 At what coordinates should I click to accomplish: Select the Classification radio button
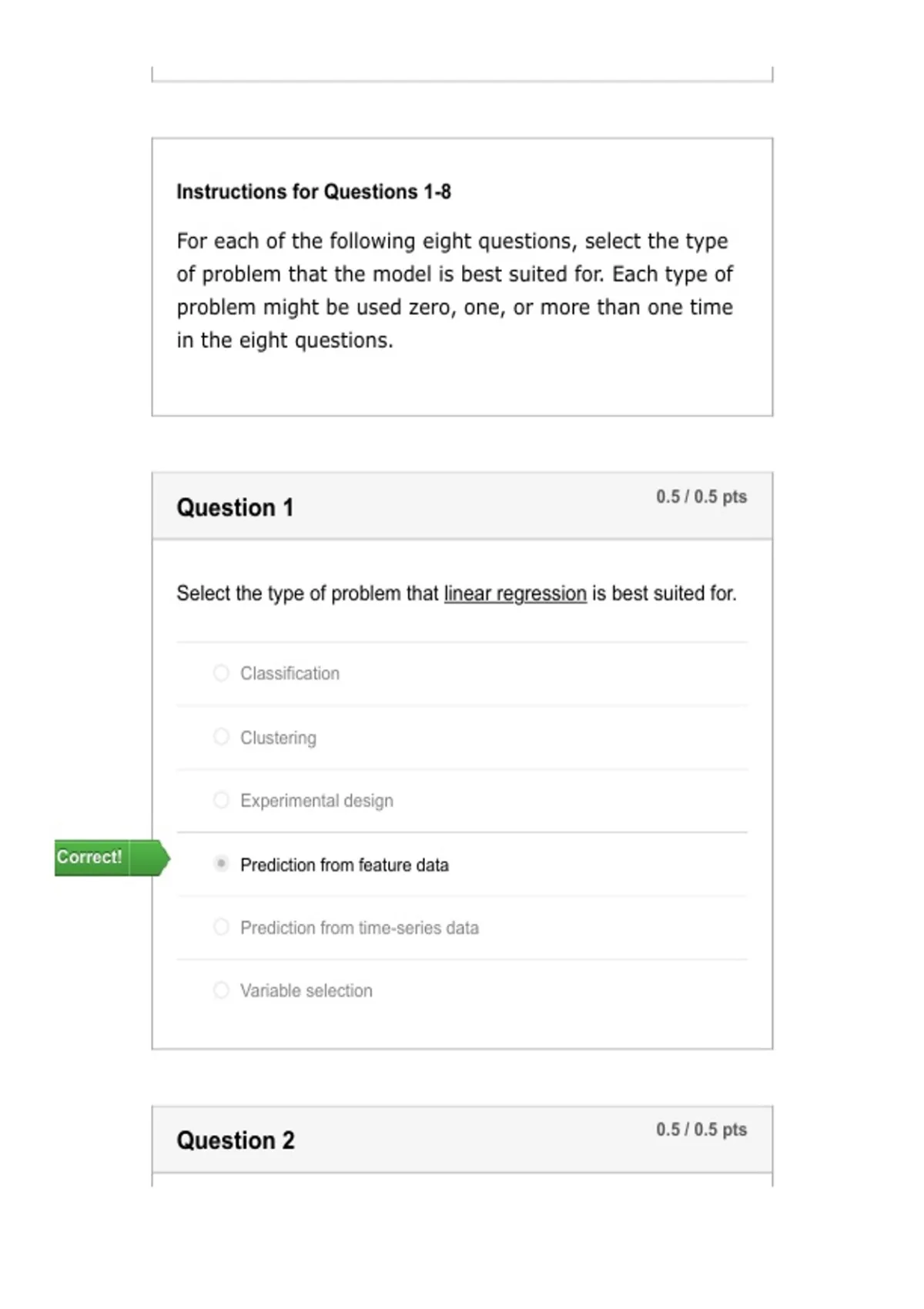[221, 673]
